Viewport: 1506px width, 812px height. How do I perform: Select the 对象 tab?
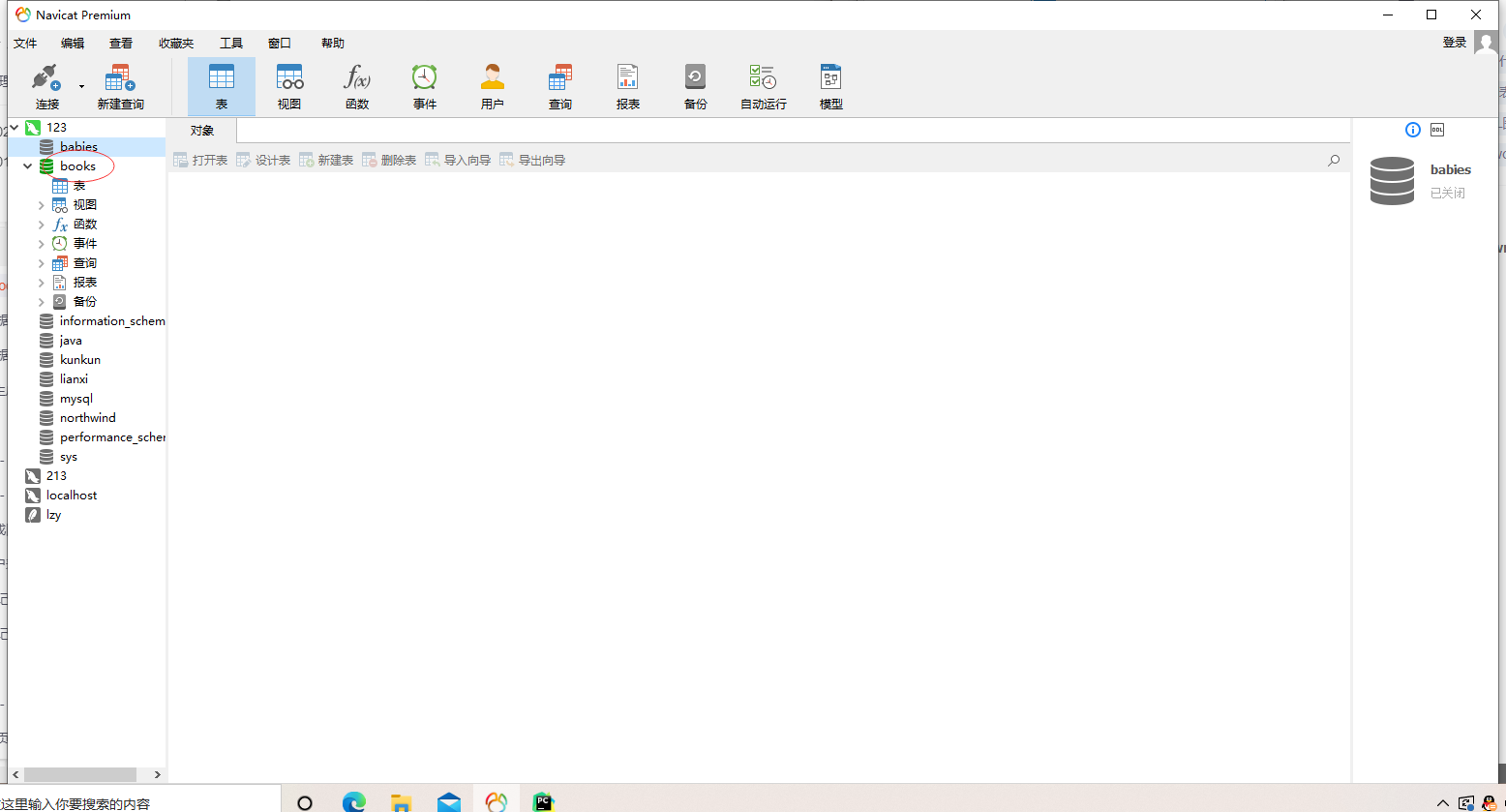coord(202,131)
